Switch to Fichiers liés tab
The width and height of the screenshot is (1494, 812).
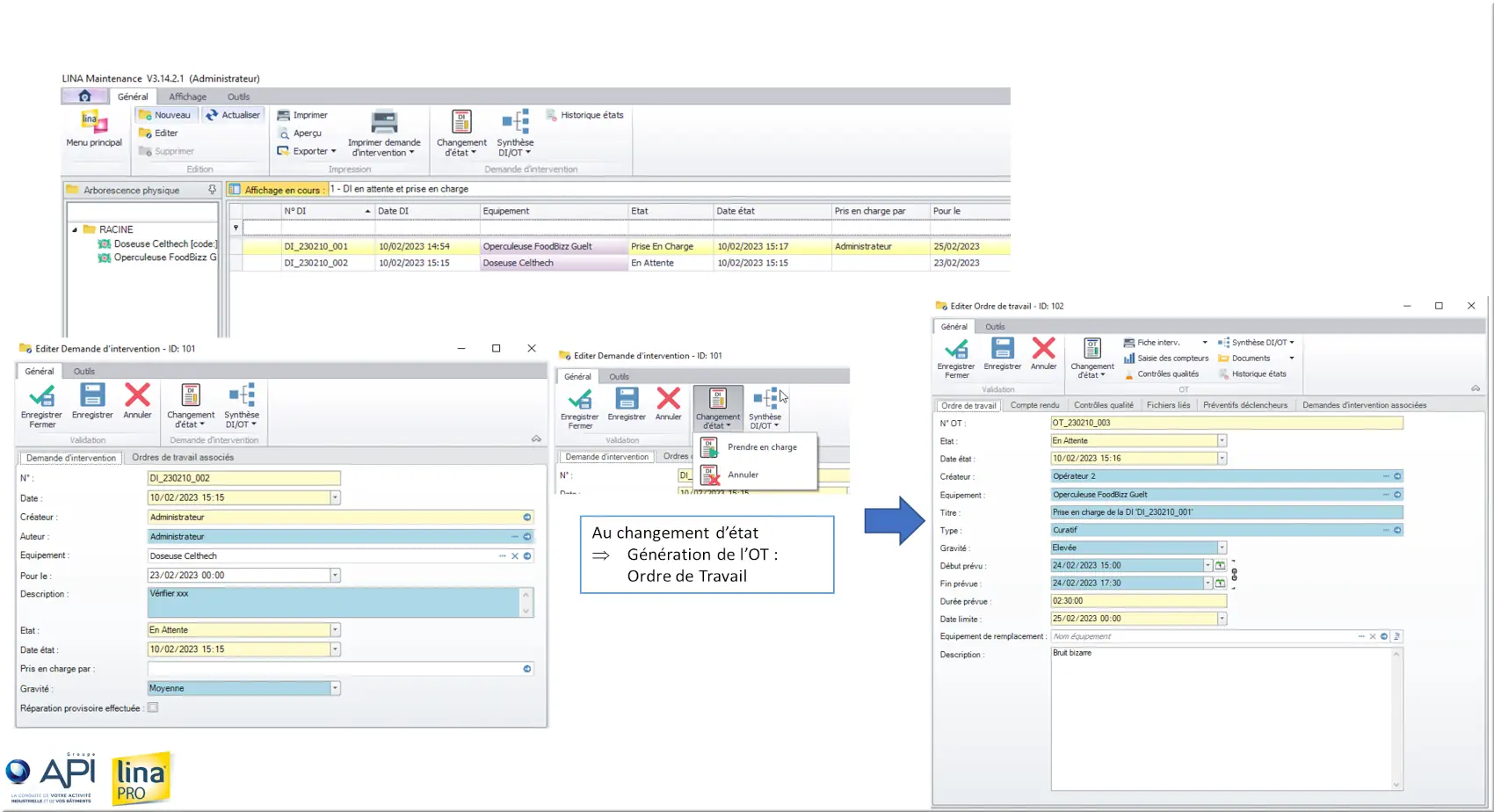tap(1168, 406)
